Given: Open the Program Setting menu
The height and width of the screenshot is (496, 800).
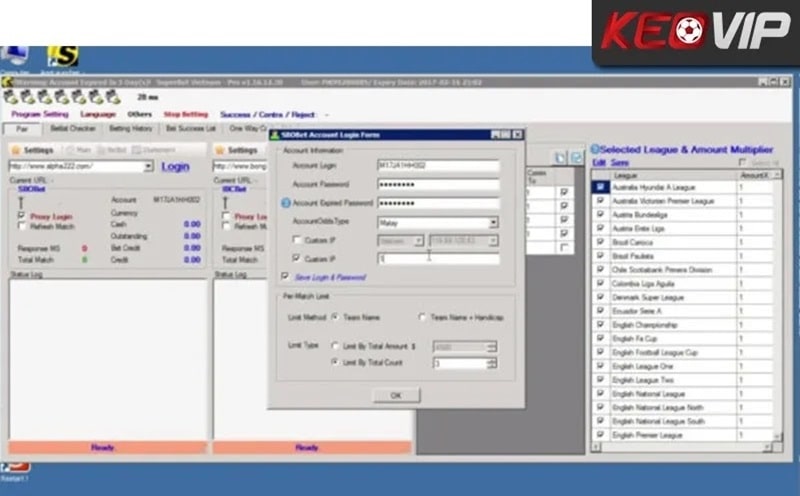Looking at the screenshot, I should click(40, 115).
